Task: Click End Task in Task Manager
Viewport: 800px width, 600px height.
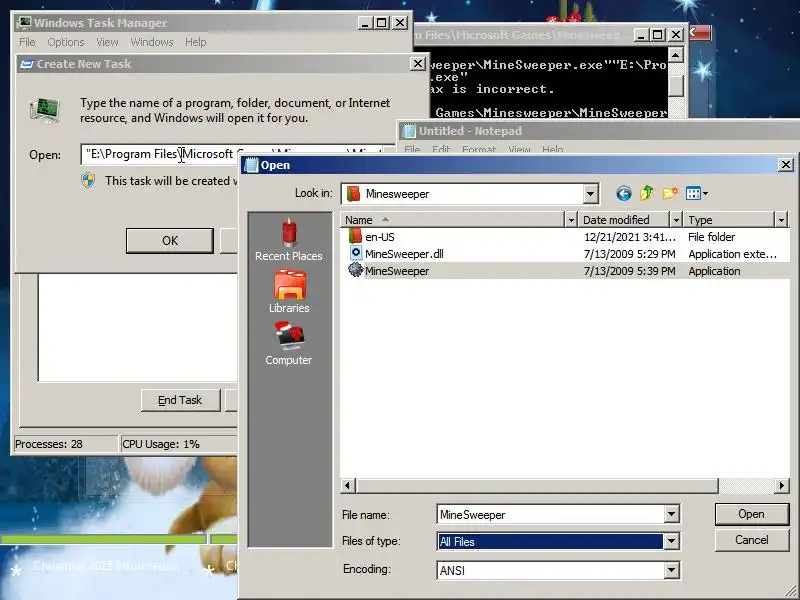Action: pyautogui.click(x=181, y=400)
